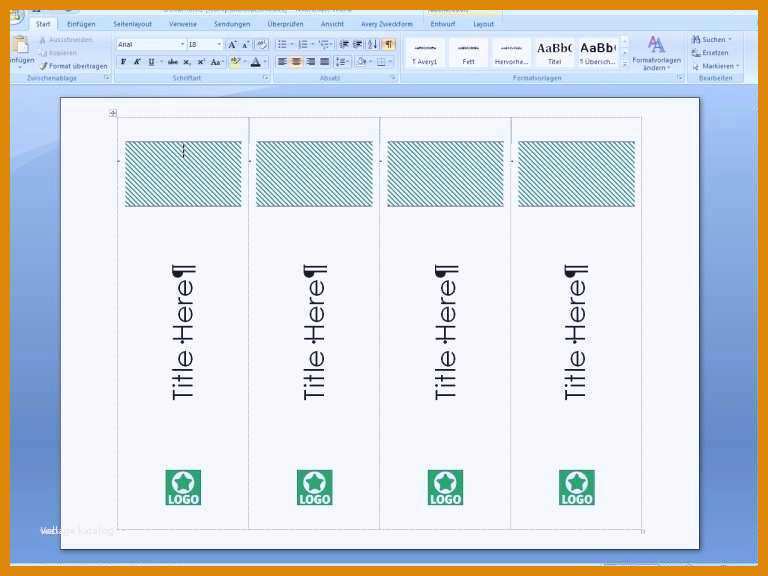The width and height of the screenshot is (768, 576).
Task: Click Kopieren in the clipboard group
Action: [59, 53]
